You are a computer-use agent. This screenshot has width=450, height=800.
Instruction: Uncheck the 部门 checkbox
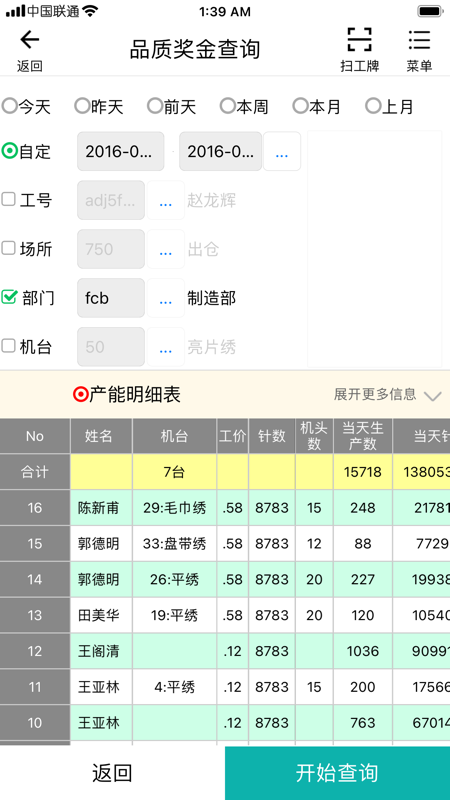(x=9, y=297)
